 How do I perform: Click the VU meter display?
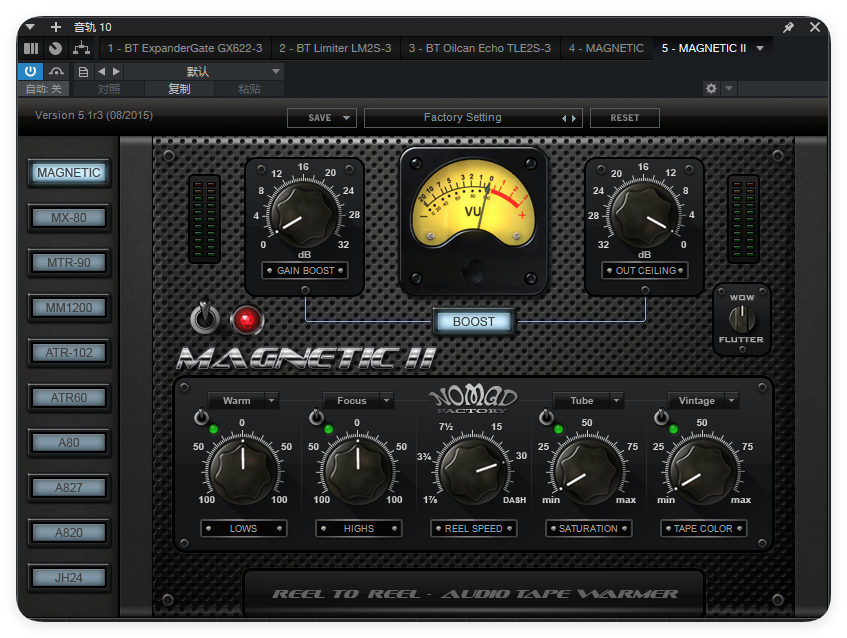point(473,203)
